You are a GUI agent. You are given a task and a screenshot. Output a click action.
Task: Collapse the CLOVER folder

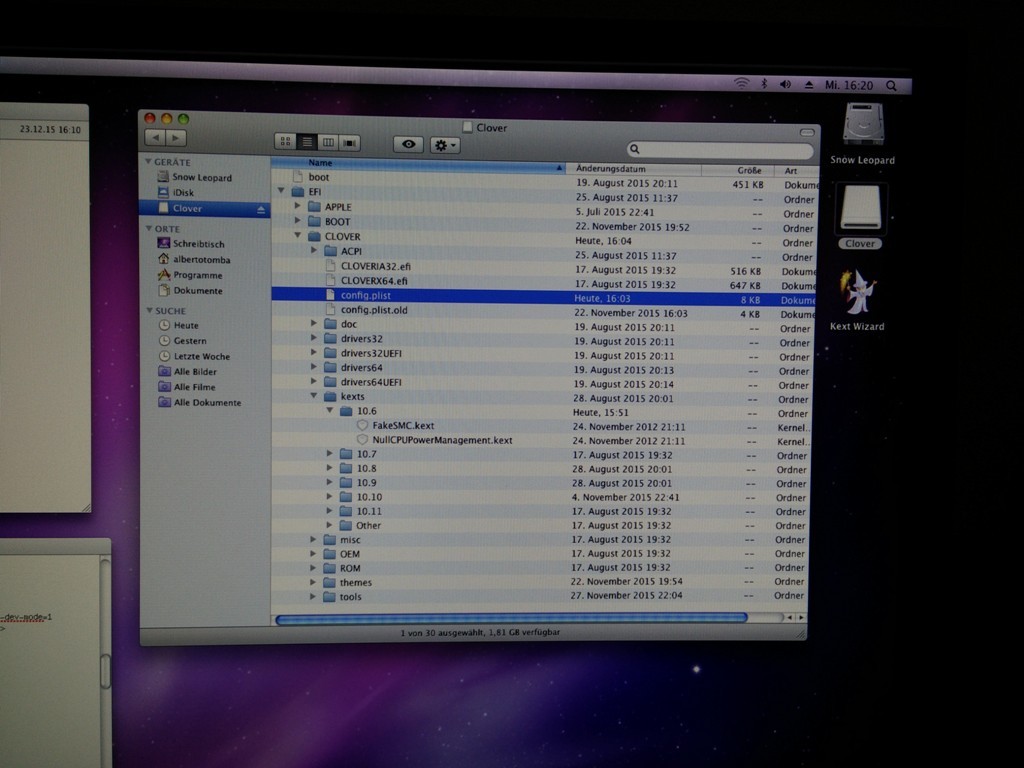tap(297, 237)
